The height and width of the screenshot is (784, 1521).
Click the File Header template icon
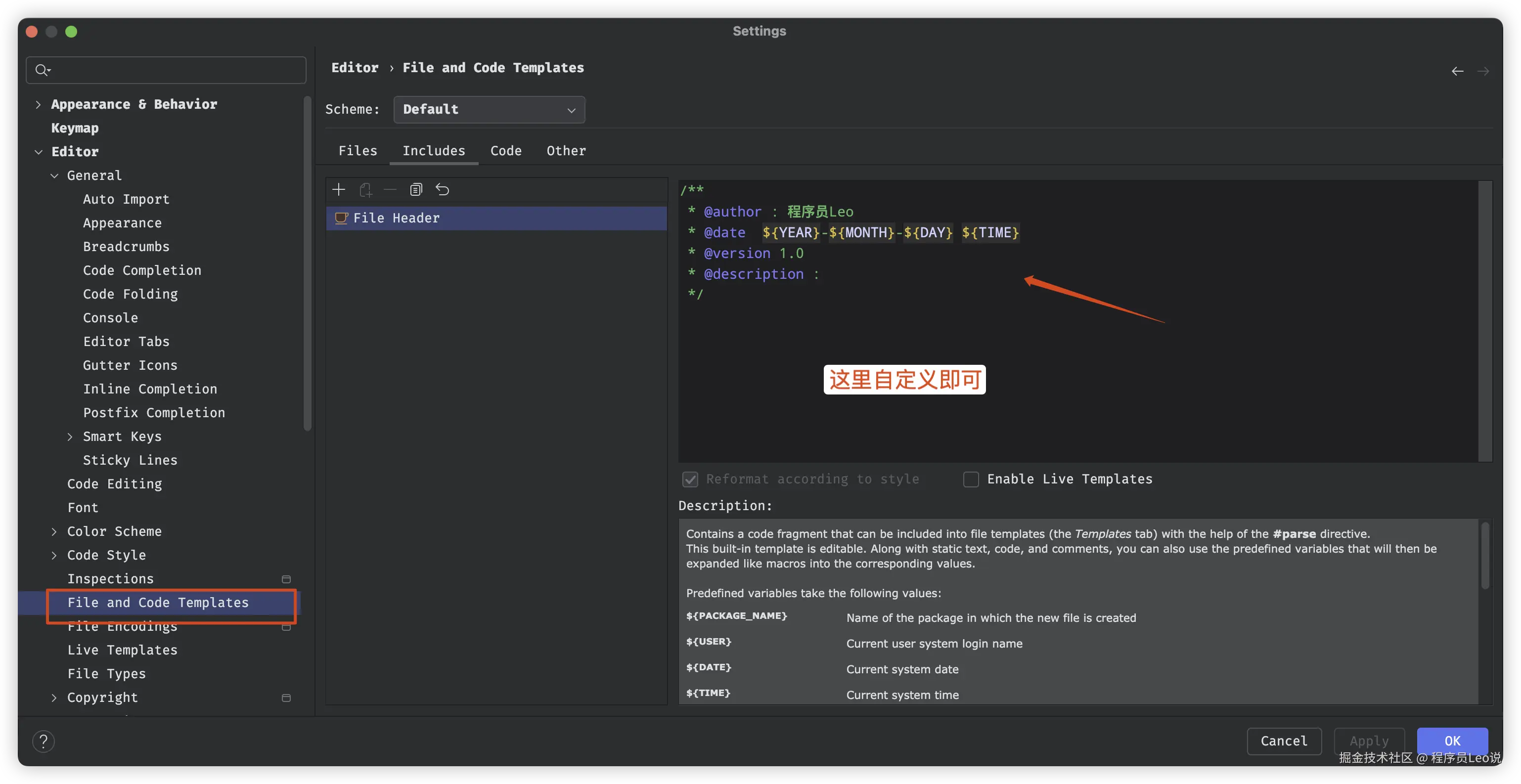tap(341, 218)
